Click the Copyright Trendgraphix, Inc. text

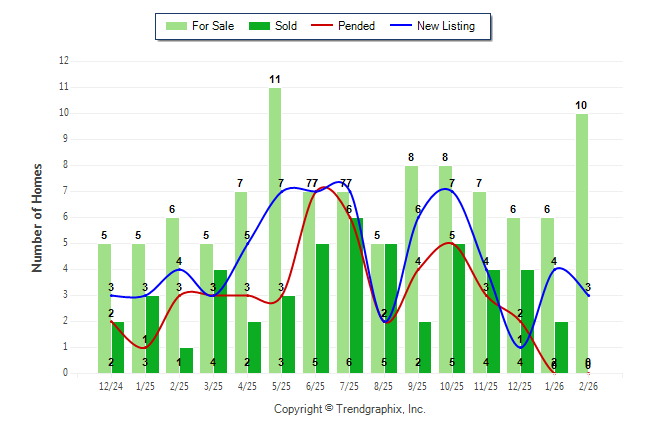349,409
